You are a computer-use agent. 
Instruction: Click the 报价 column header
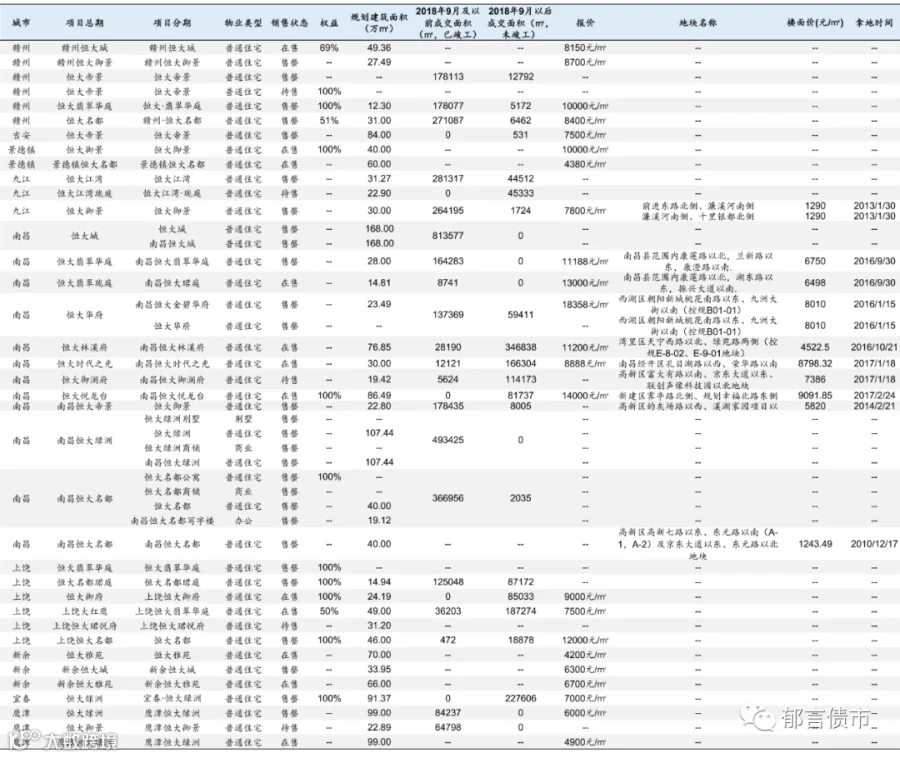click(585, 23)
